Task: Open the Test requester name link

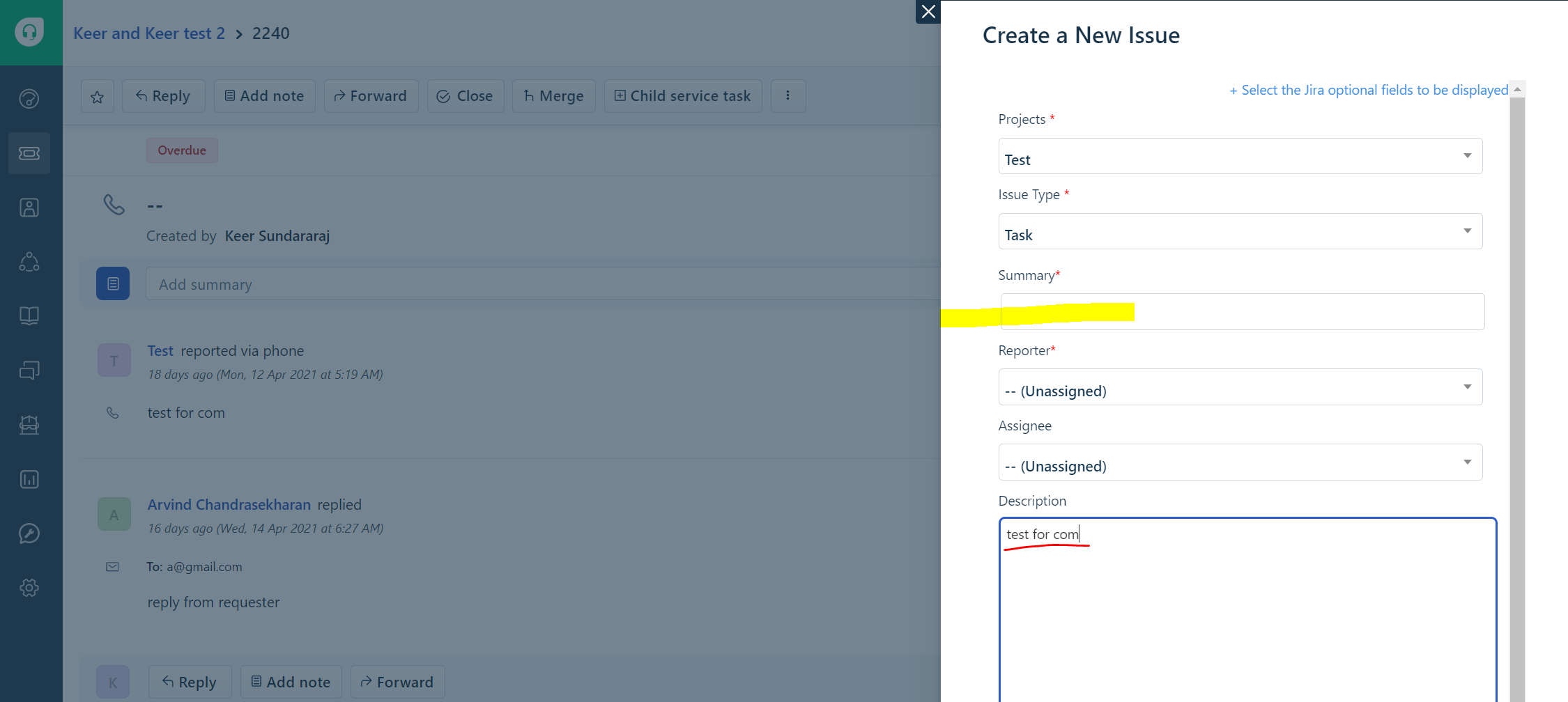Action: pyautogui.click(x=160, y=351)
